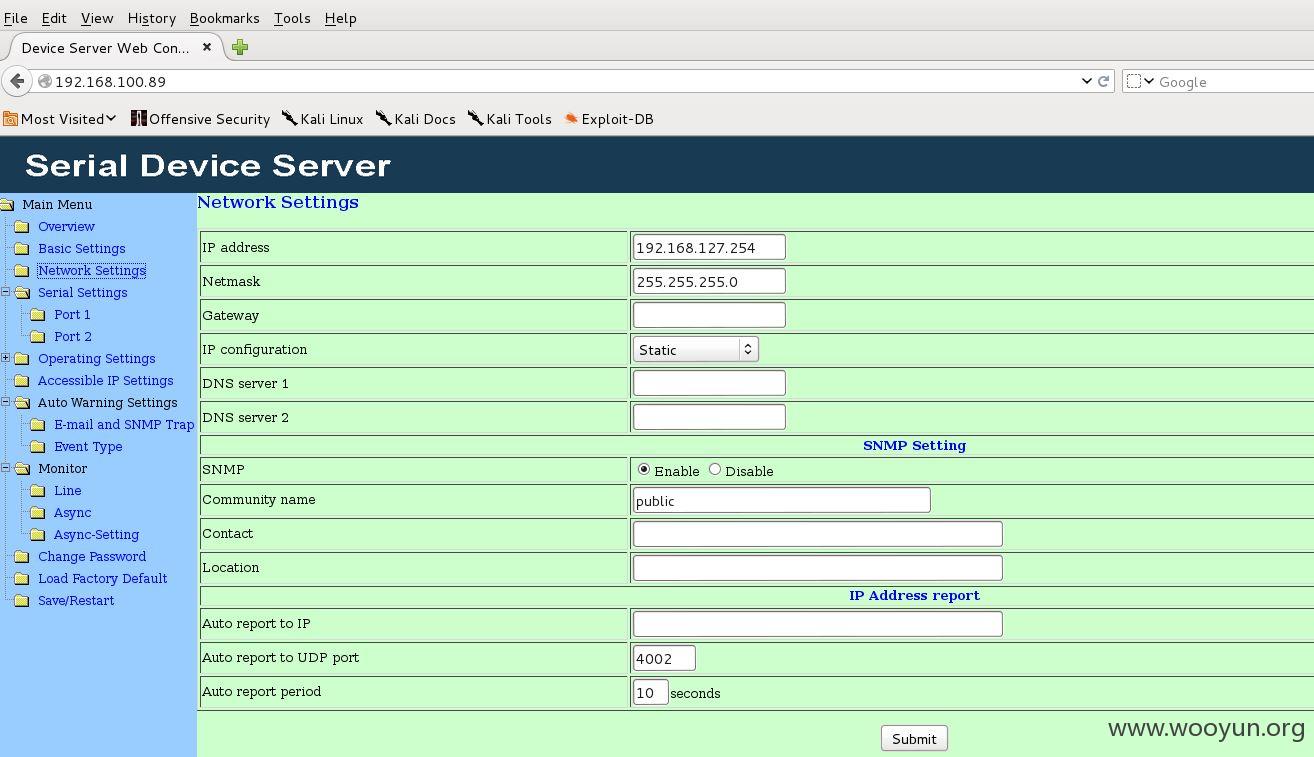This screenshot has width=1314, height=757.
Task: Click the Location input field
Action: [x=818, y=568]
